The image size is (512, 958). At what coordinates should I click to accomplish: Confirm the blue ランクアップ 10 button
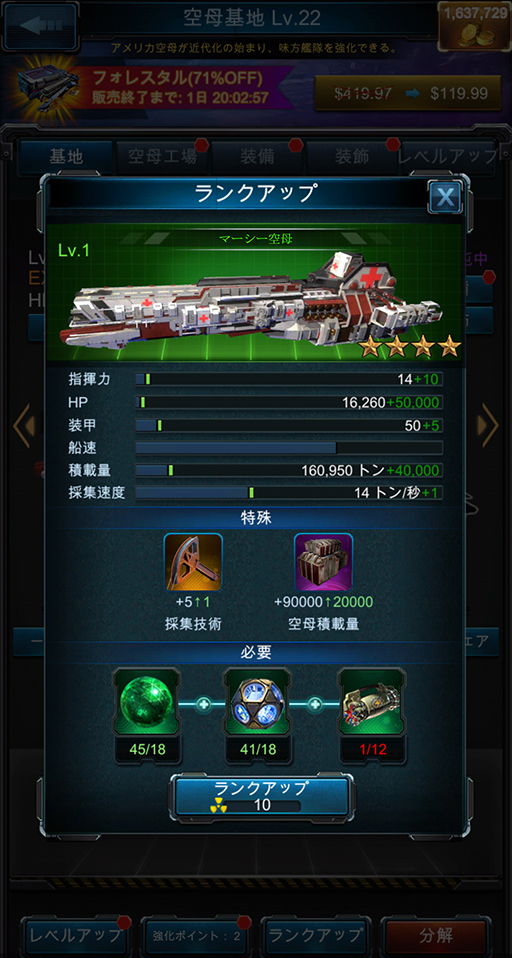[x=261, y=797]
